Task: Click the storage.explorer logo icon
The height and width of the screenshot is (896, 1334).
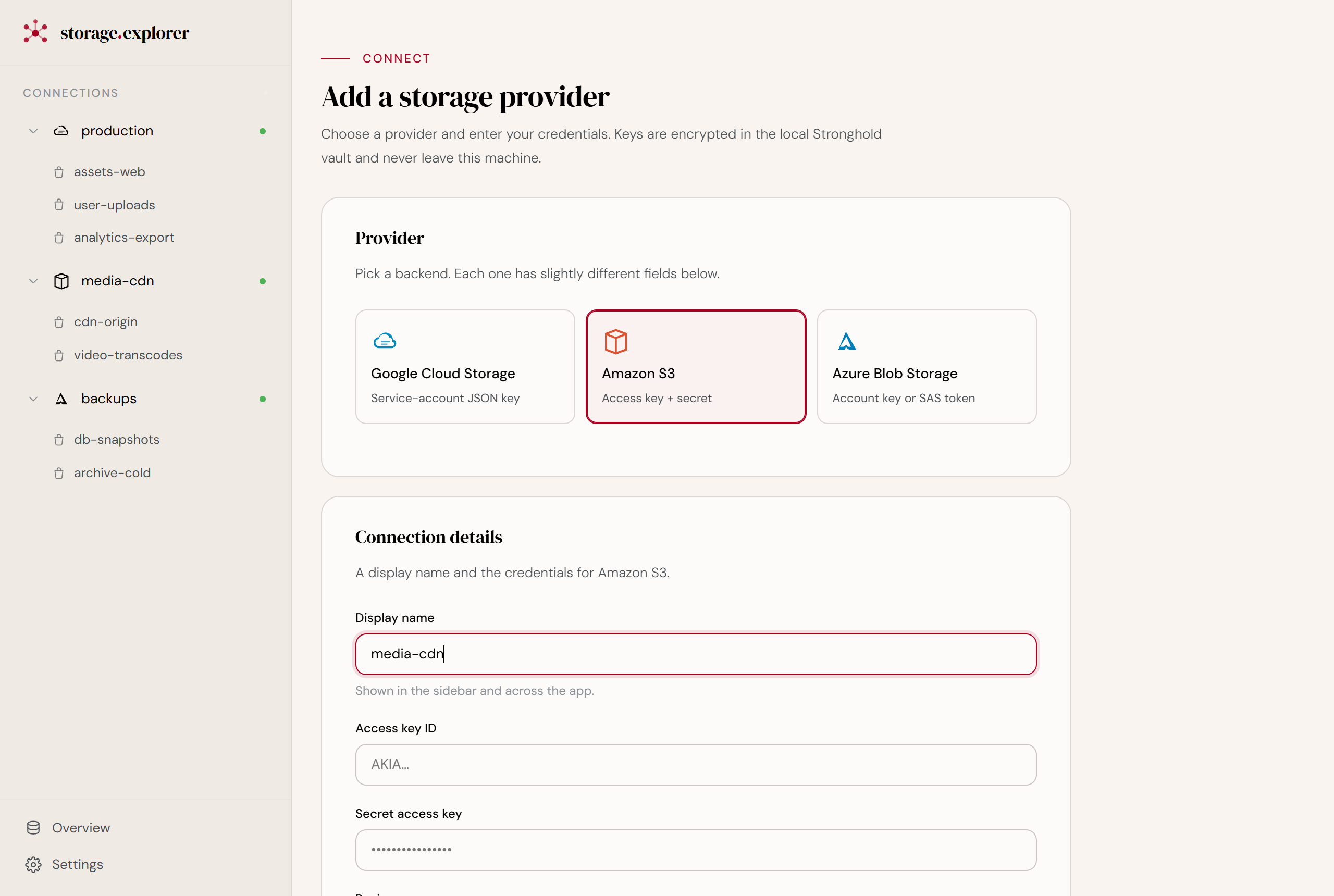Action: [x=35, y=32]
